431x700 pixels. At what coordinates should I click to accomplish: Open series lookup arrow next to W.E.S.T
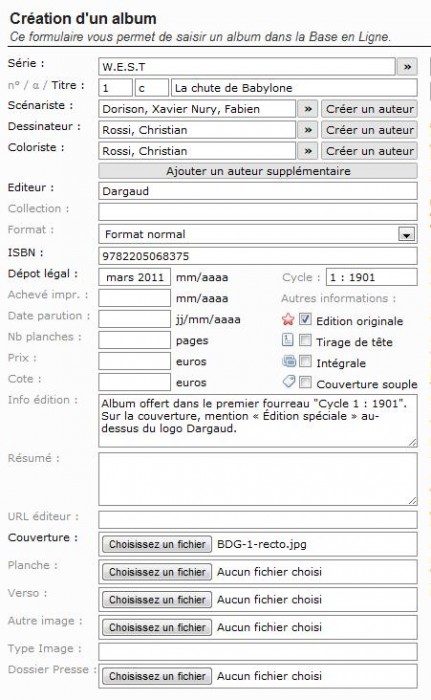tap(407, 67)
